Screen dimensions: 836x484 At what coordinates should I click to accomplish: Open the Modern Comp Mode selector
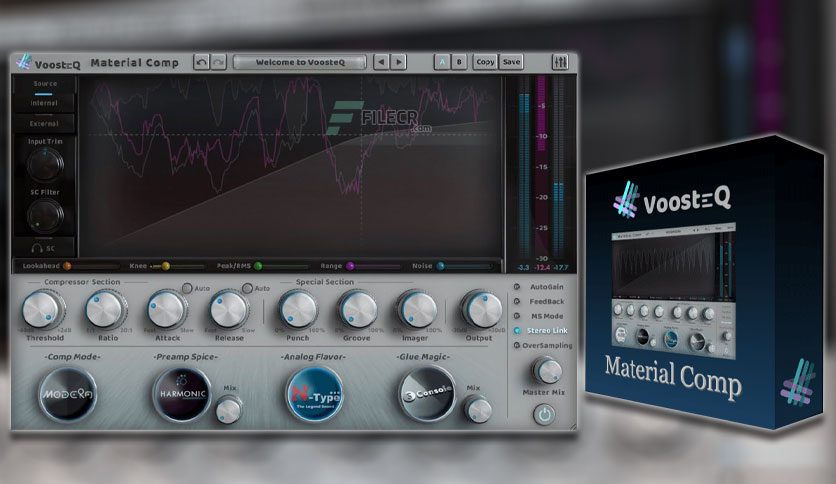tap(68, 394)
